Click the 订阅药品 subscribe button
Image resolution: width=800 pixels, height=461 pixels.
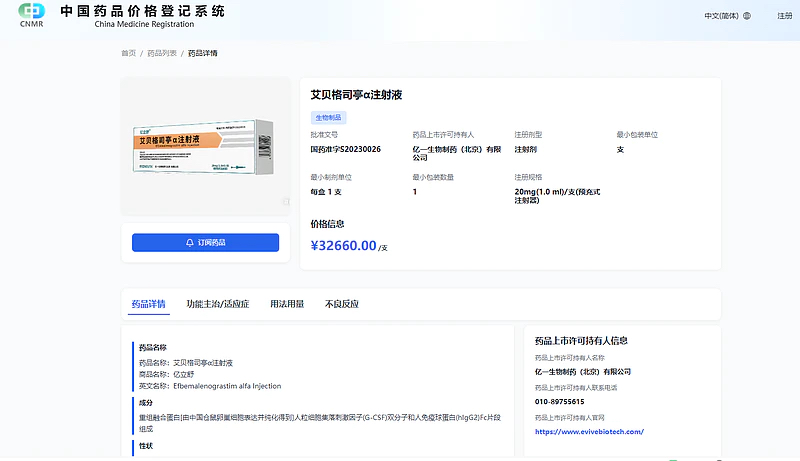(x=206, y=243)
